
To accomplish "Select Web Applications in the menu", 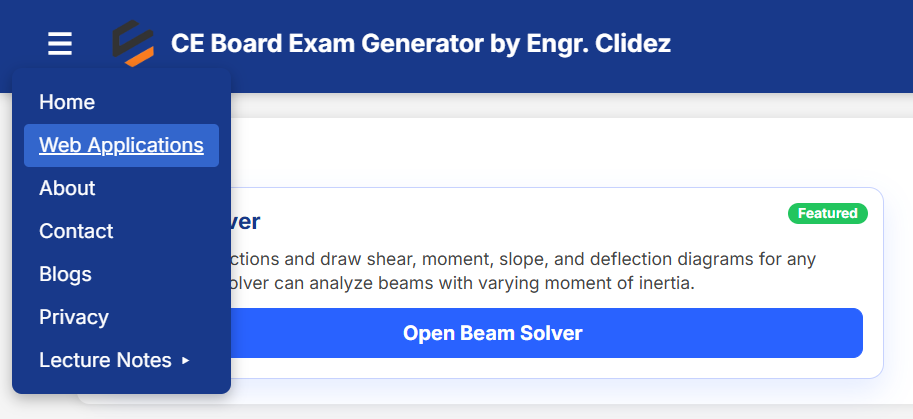I will [121, 145].
